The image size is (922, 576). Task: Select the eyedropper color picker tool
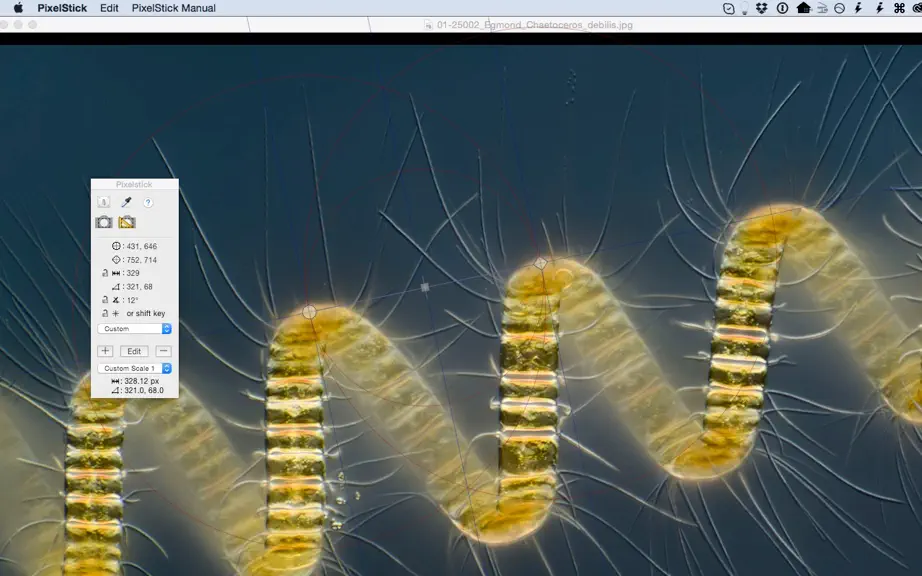tap(126, 202)
